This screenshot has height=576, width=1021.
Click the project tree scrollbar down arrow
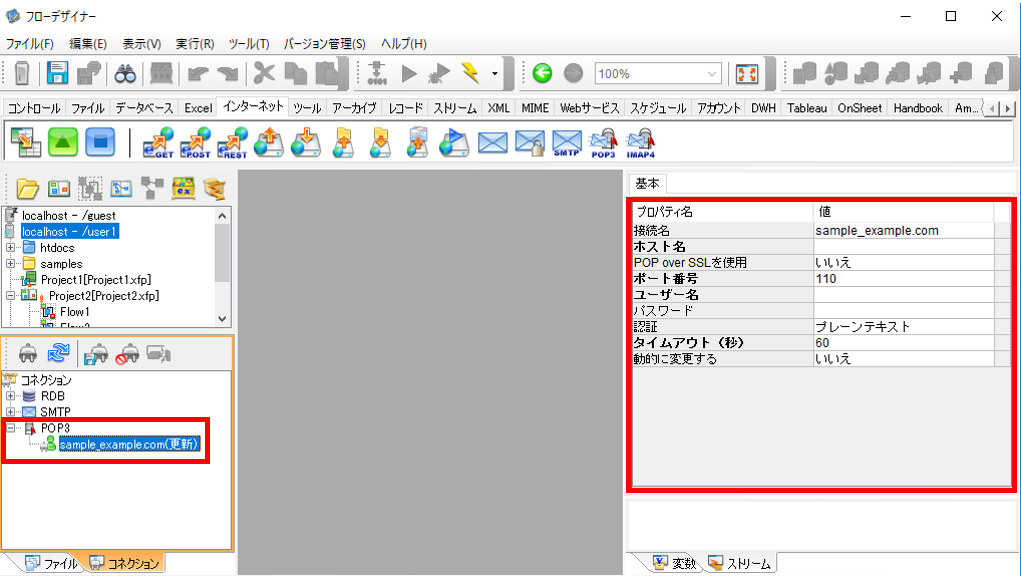tap(222, 319)
